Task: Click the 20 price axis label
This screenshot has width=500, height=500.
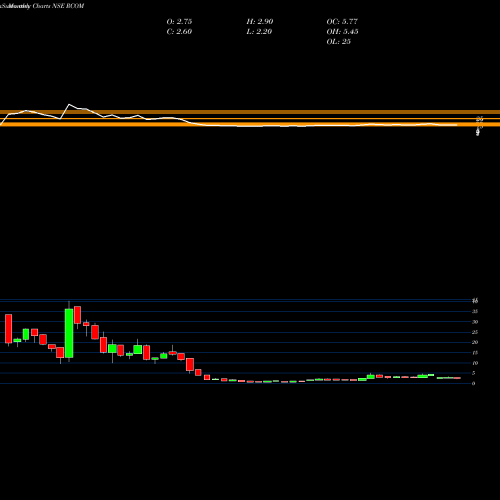Action: [475, 342]
